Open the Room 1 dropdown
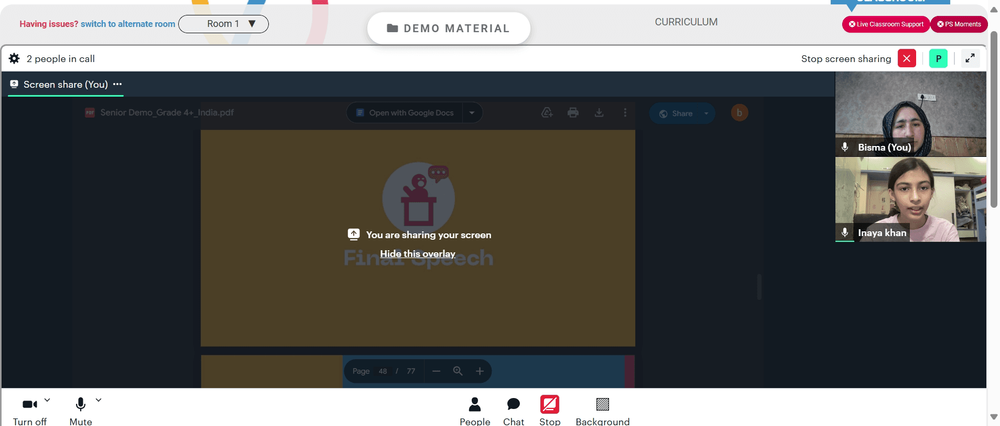 point(223,24)
